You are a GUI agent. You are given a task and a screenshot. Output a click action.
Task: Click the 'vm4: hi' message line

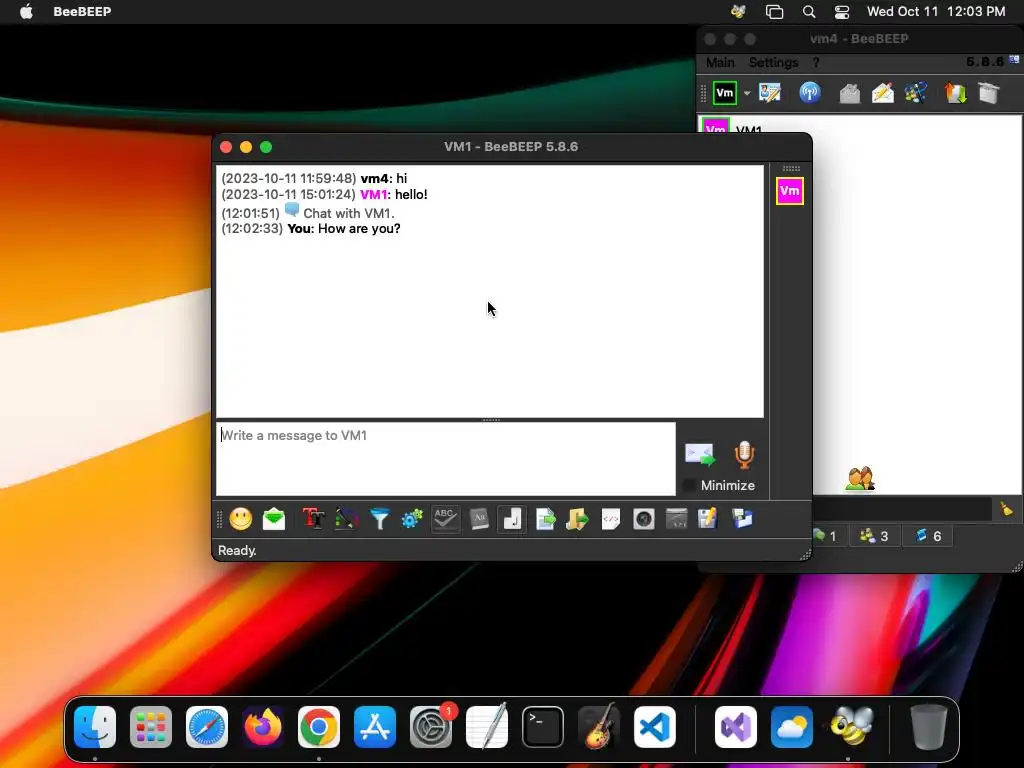click(x=314, y=178)
